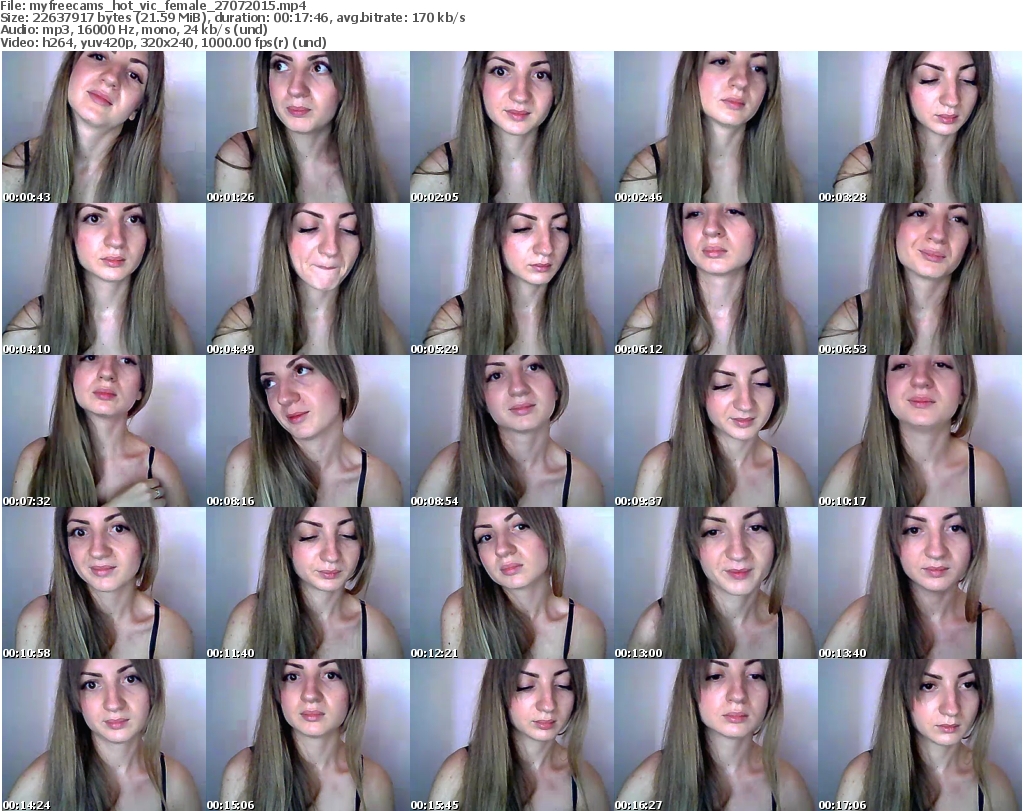This screenshot has width=1024, height=811.
Task: Select the thumbnail timestamped 00:14:24
Action: 103,735
